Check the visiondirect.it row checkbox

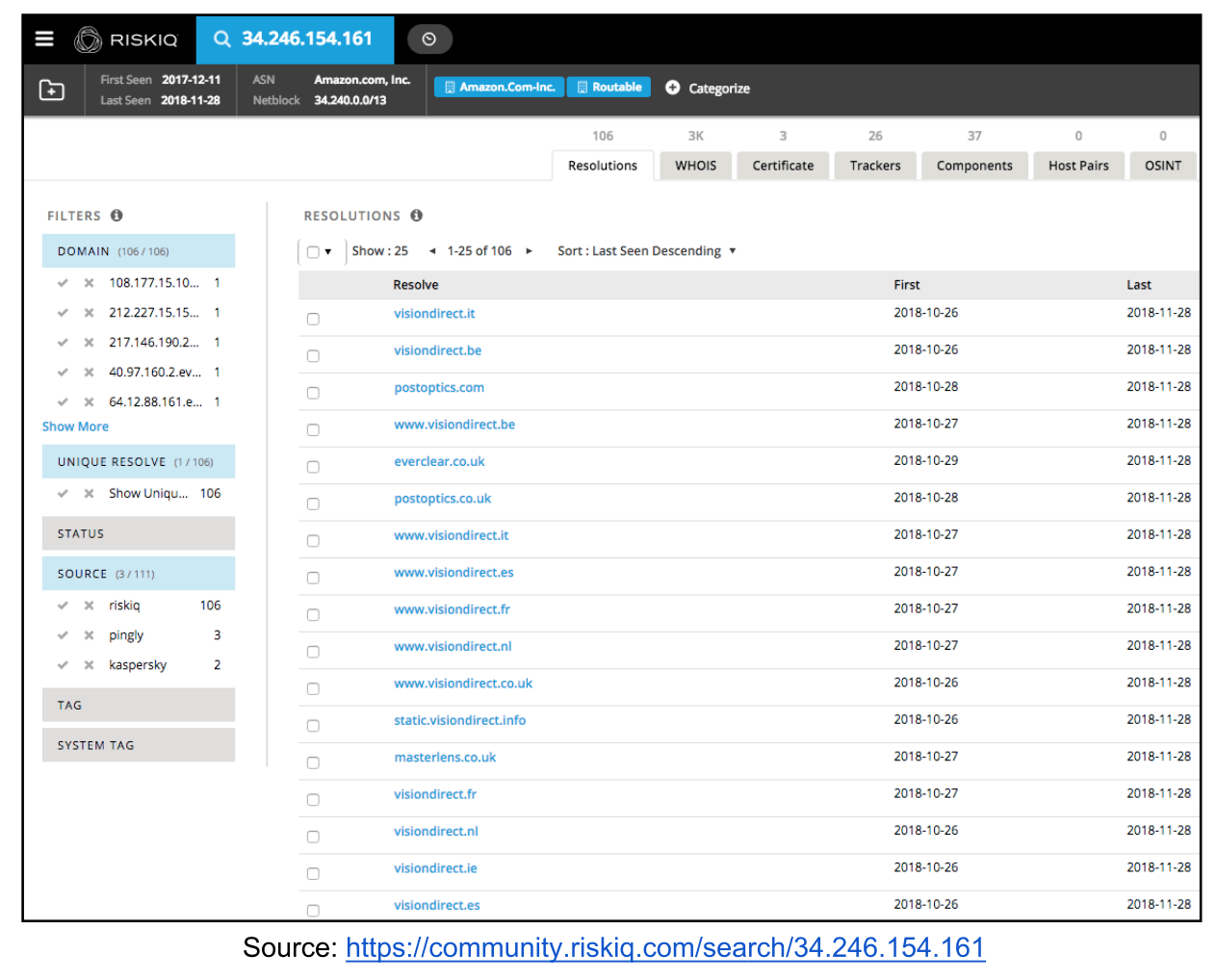tap(313, 319)
